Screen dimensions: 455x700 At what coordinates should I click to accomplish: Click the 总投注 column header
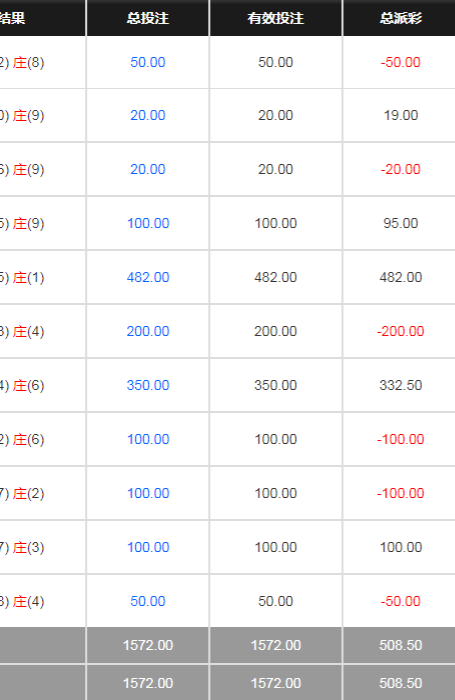pos(148,18)
